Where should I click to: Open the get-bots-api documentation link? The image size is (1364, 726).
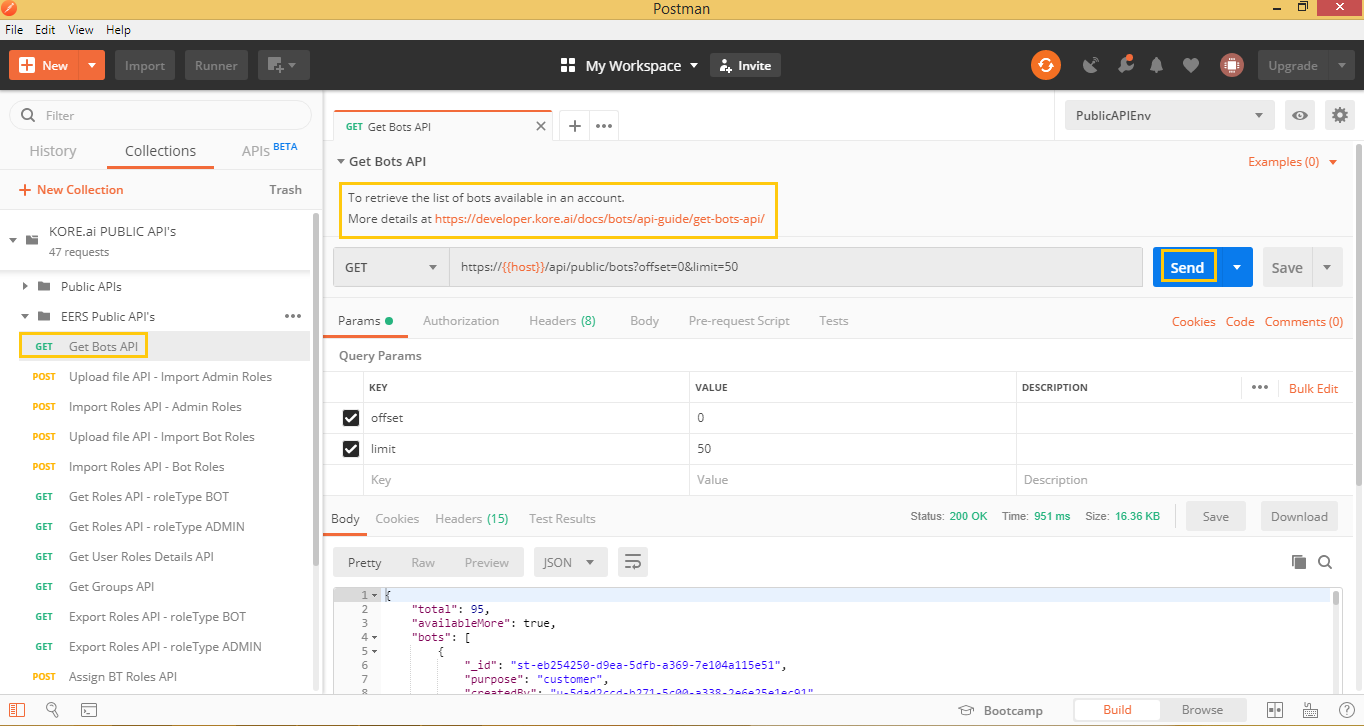601,218
